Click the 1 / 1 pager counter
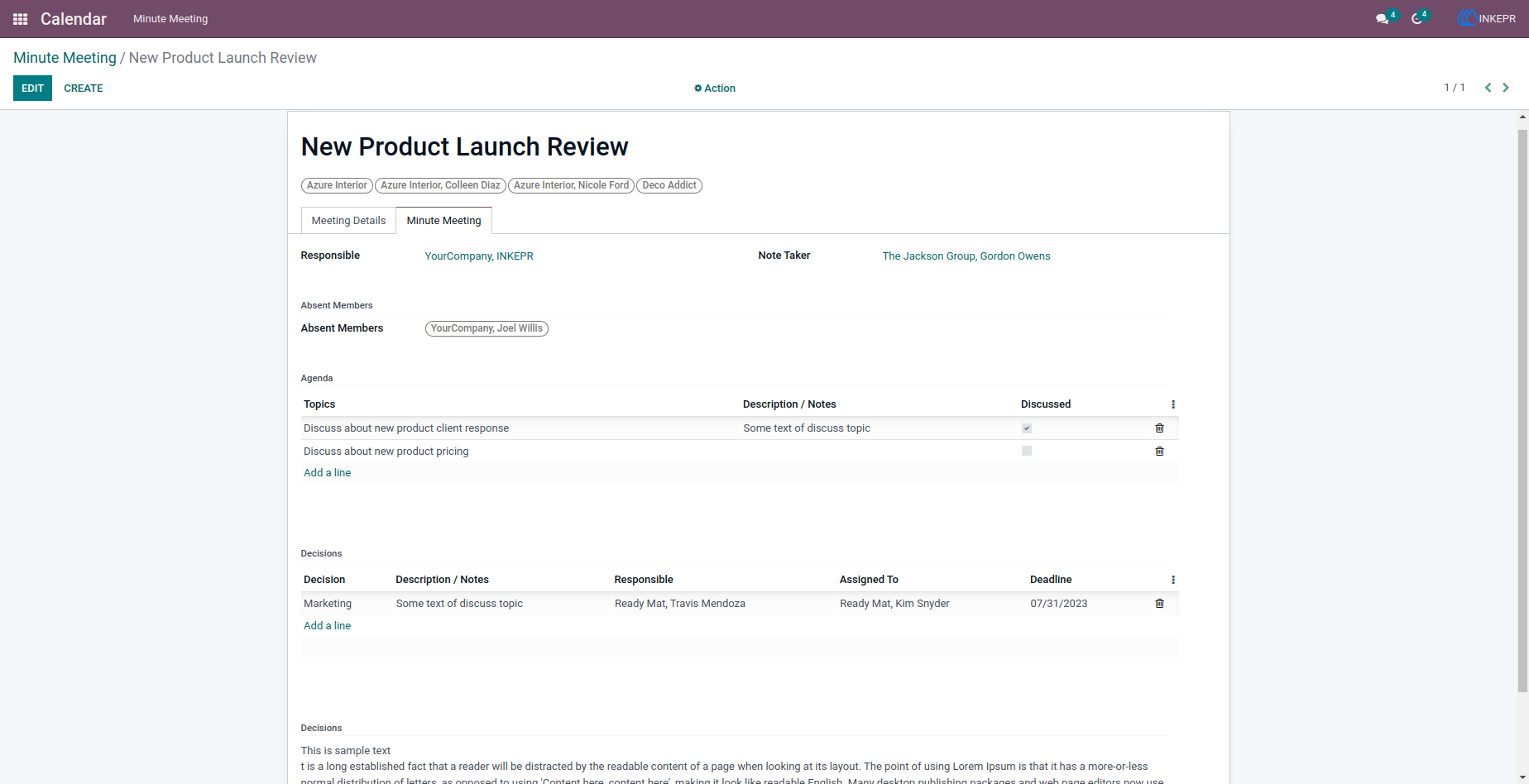The height and width of the screenshot is (784, 1529). (x=1455, y=88)
